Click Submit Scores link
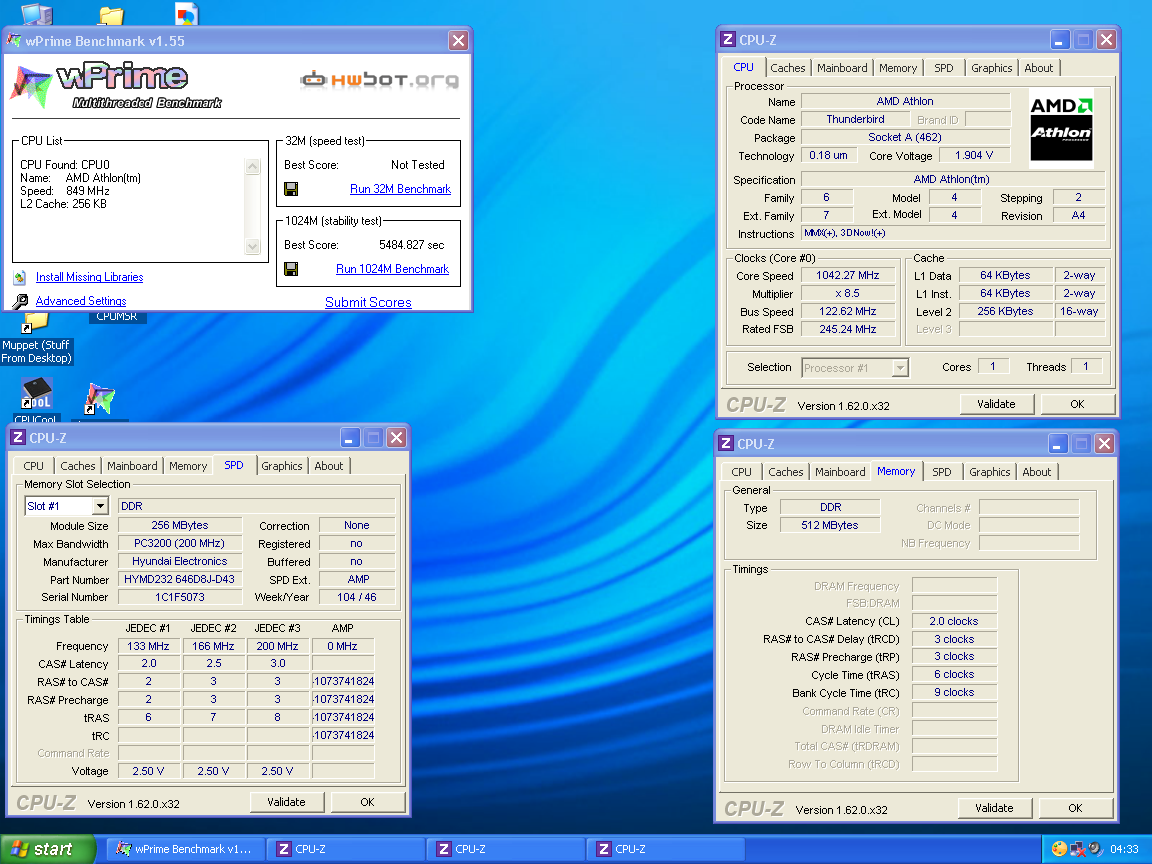1152x864 pixels. click(x=368, y=302)
